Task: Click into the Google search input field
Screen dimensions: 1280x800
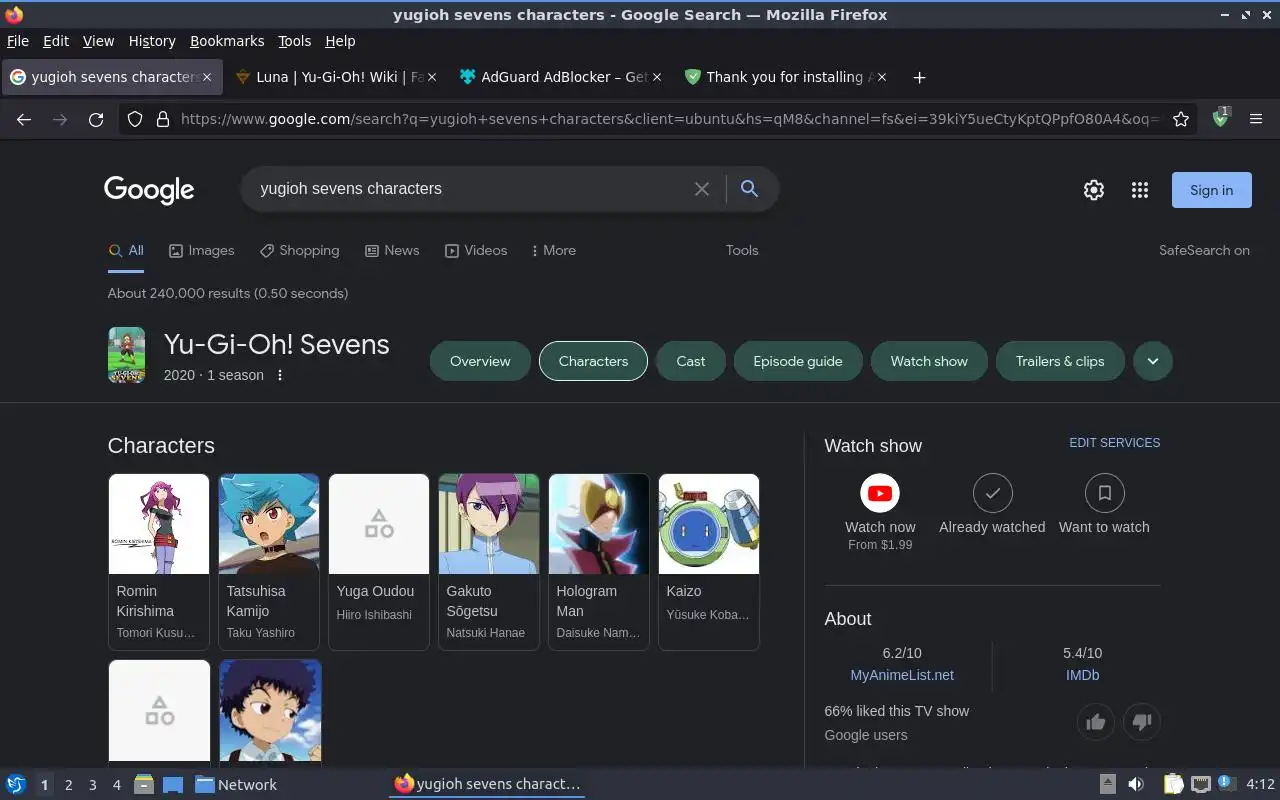Action: pos(470,189)
